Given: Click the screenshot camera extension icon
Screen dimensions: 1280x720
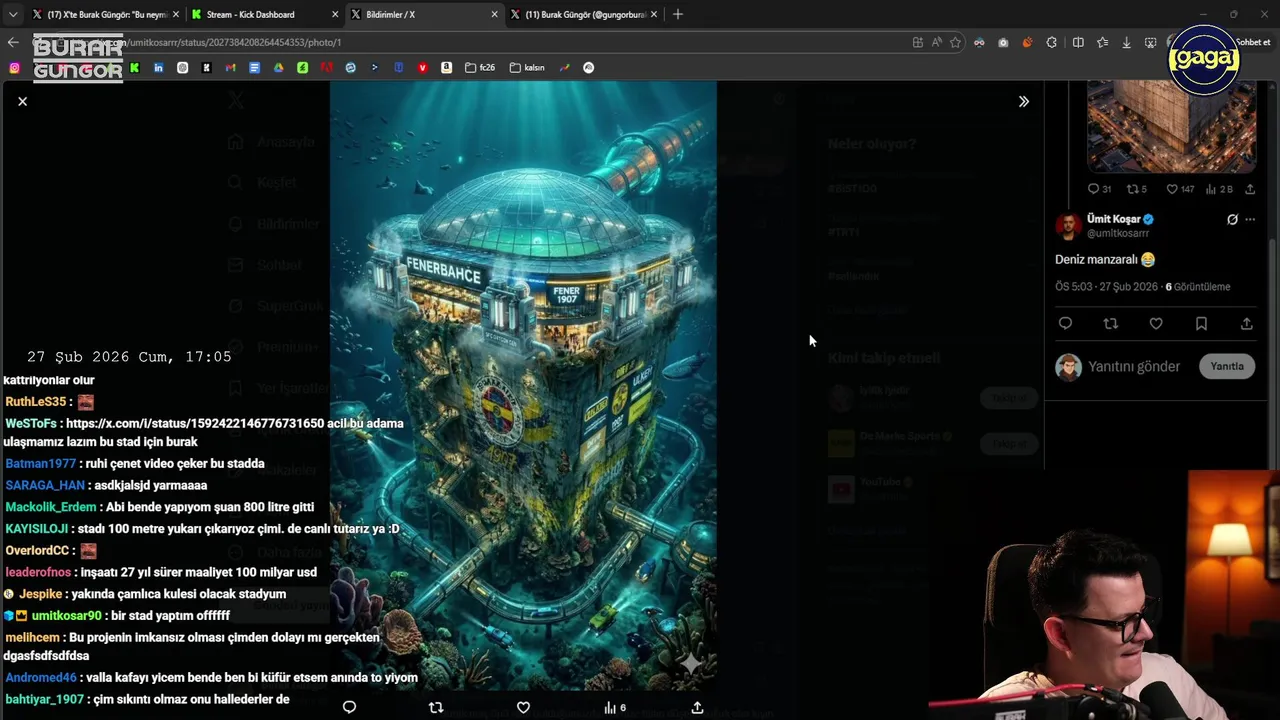Looking at the screenshot, I should point(1003,42).
